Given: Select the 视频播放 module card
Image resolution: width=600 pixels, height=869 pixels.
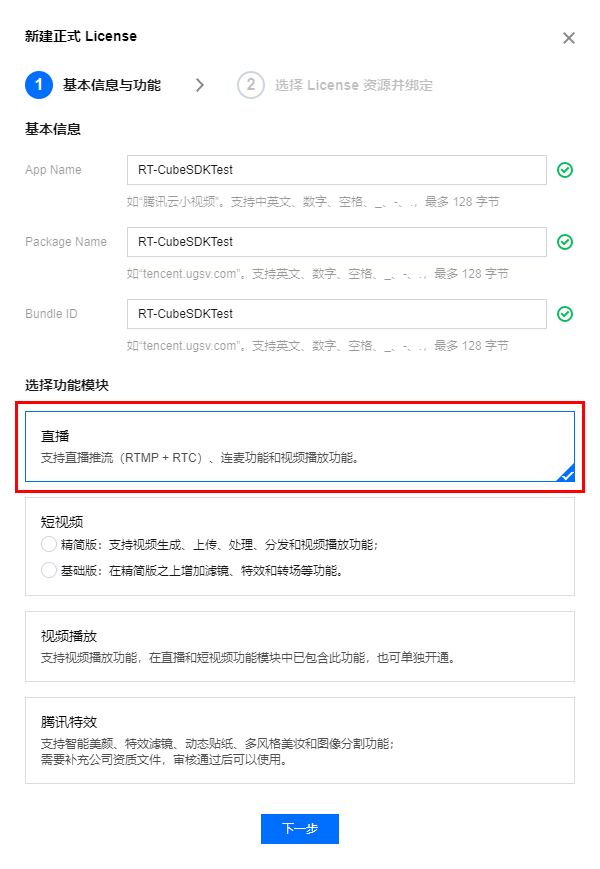Looking at the screenshot, I should pos(300,646).
